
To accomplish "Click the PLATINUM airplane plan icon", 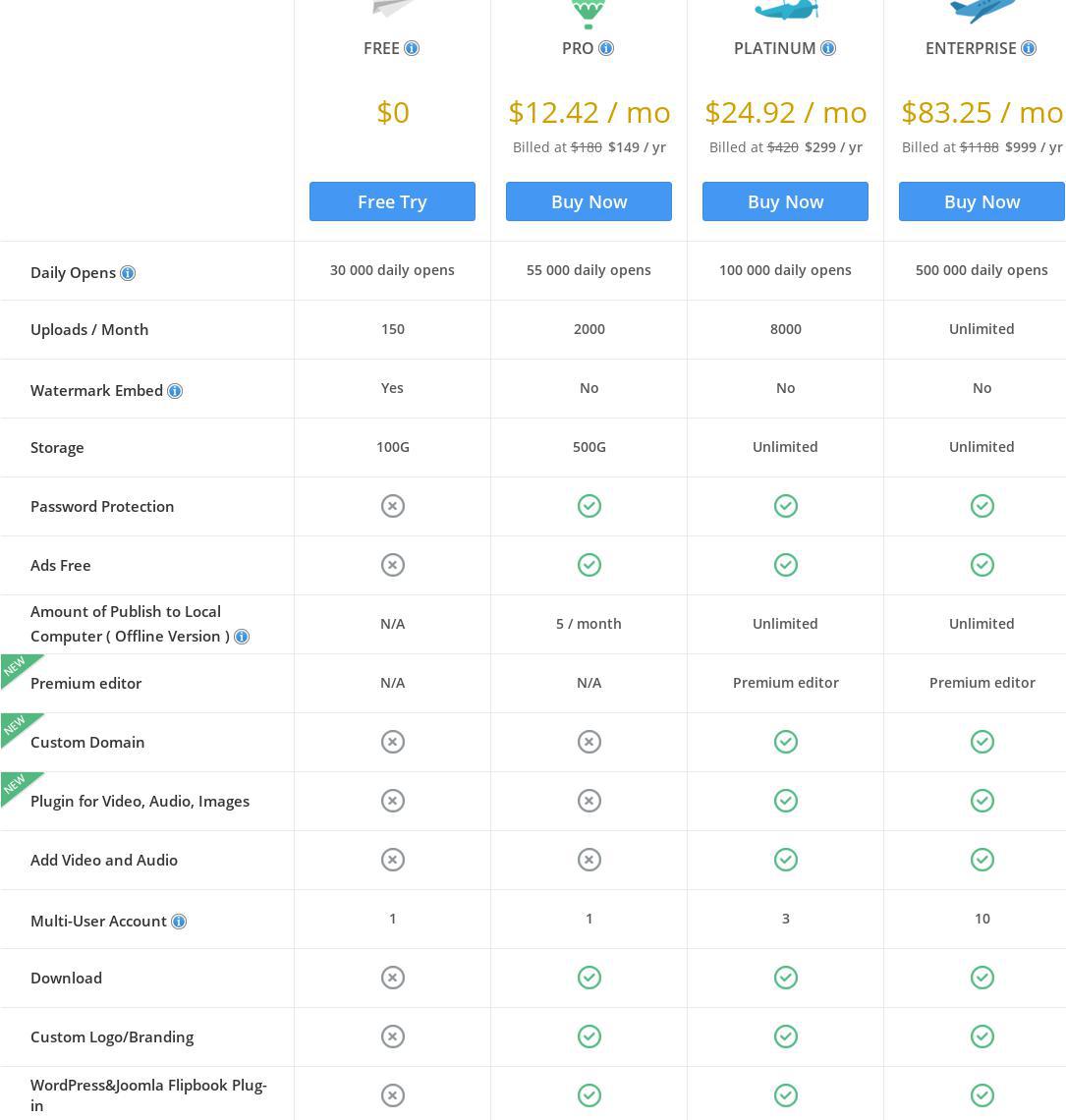I will click(x=785, y=10).
